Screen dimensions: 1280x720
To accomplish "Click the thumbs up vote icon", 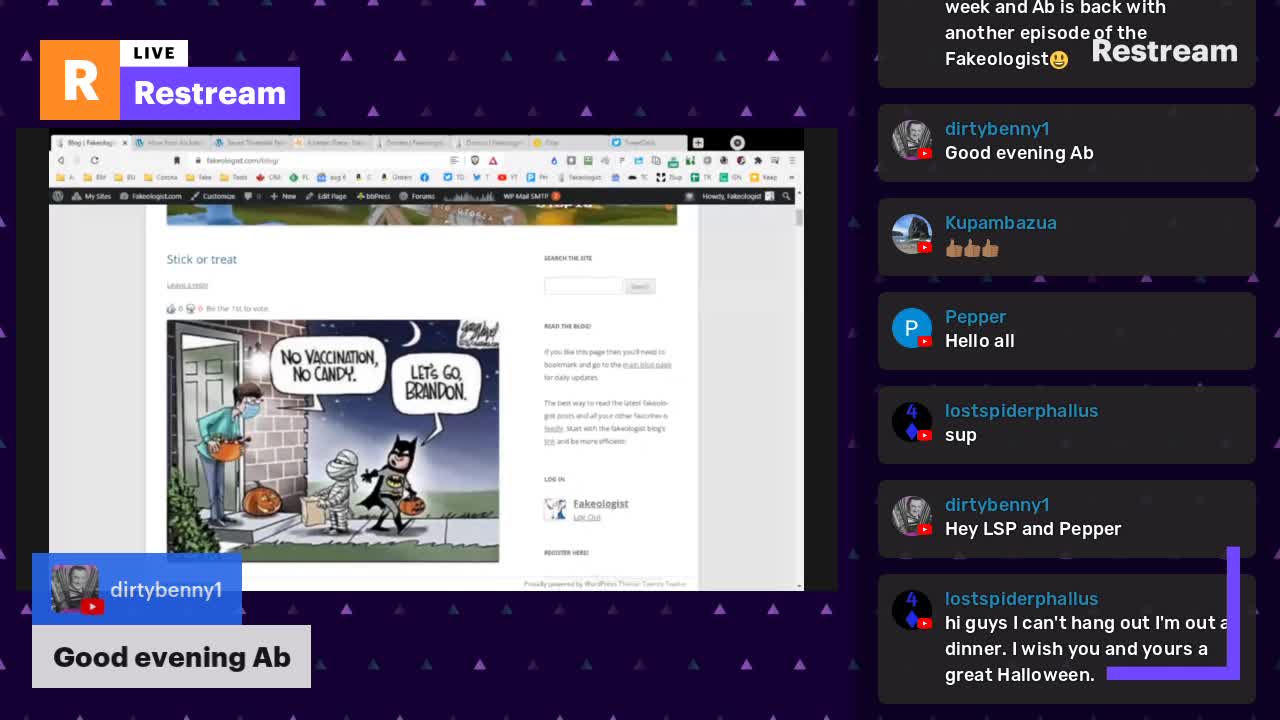I will 171,309.
